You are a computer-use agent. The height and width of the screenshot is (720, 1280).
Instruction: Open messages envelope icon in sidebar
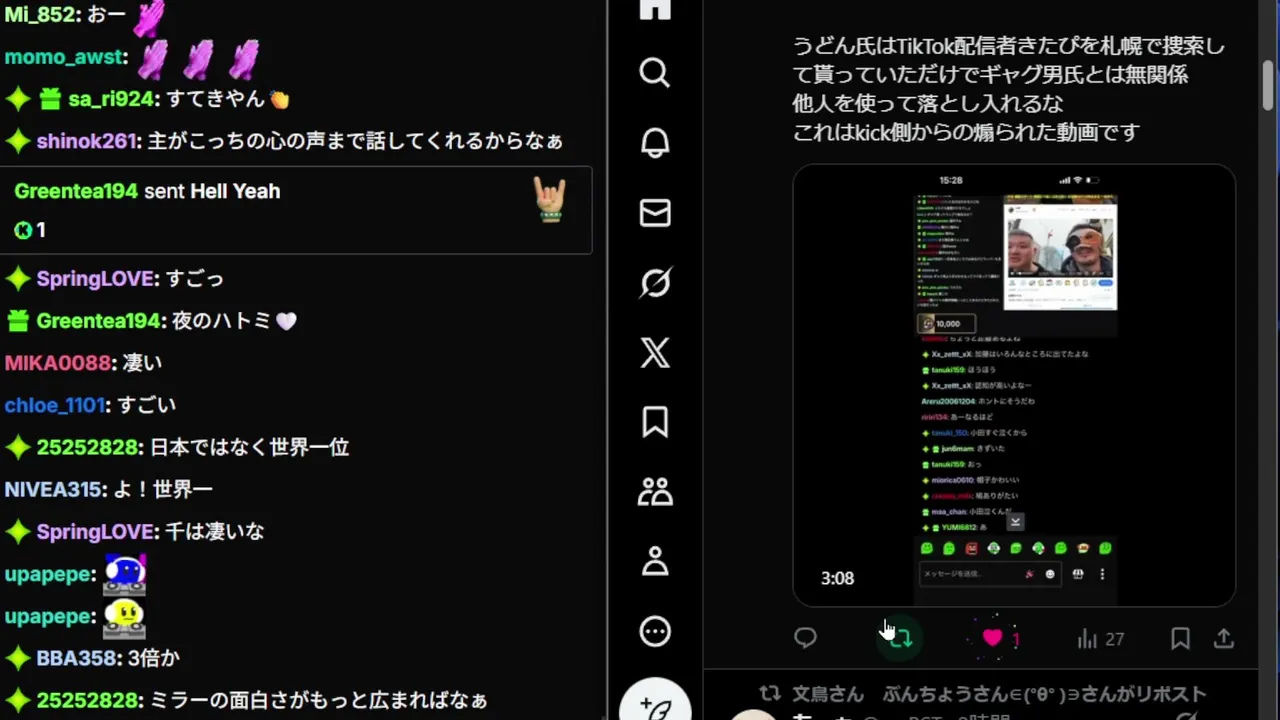[655, 213]
